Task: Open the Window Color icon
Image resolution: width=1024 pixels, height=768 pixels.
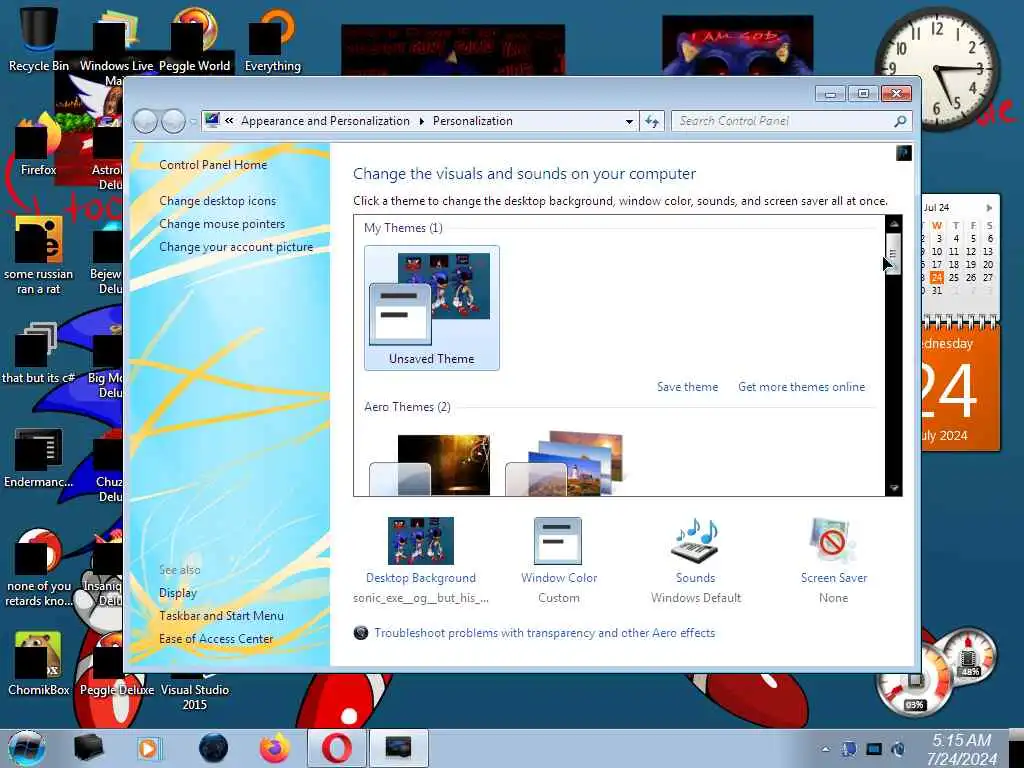Action: [558, 541]
